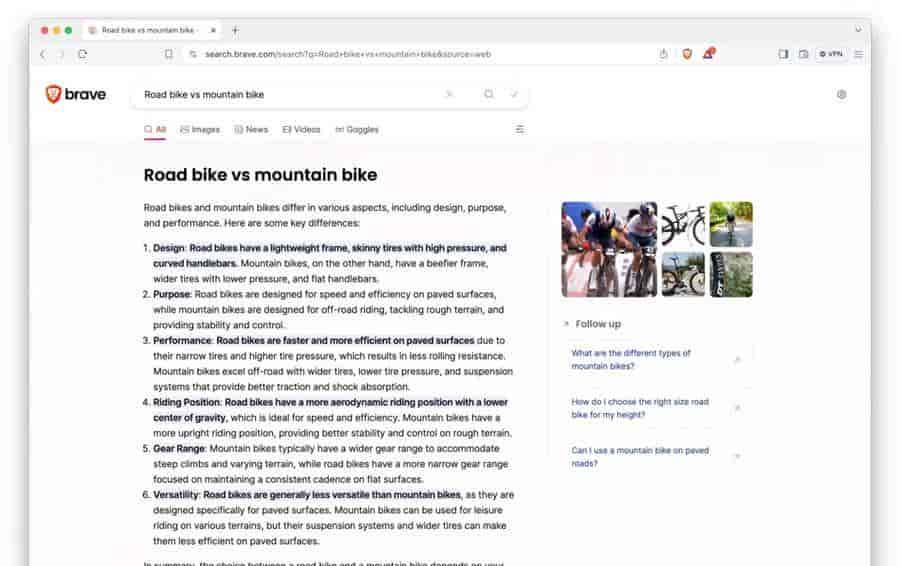
Task: Click the Performance list item label
Action: point(183,340)
